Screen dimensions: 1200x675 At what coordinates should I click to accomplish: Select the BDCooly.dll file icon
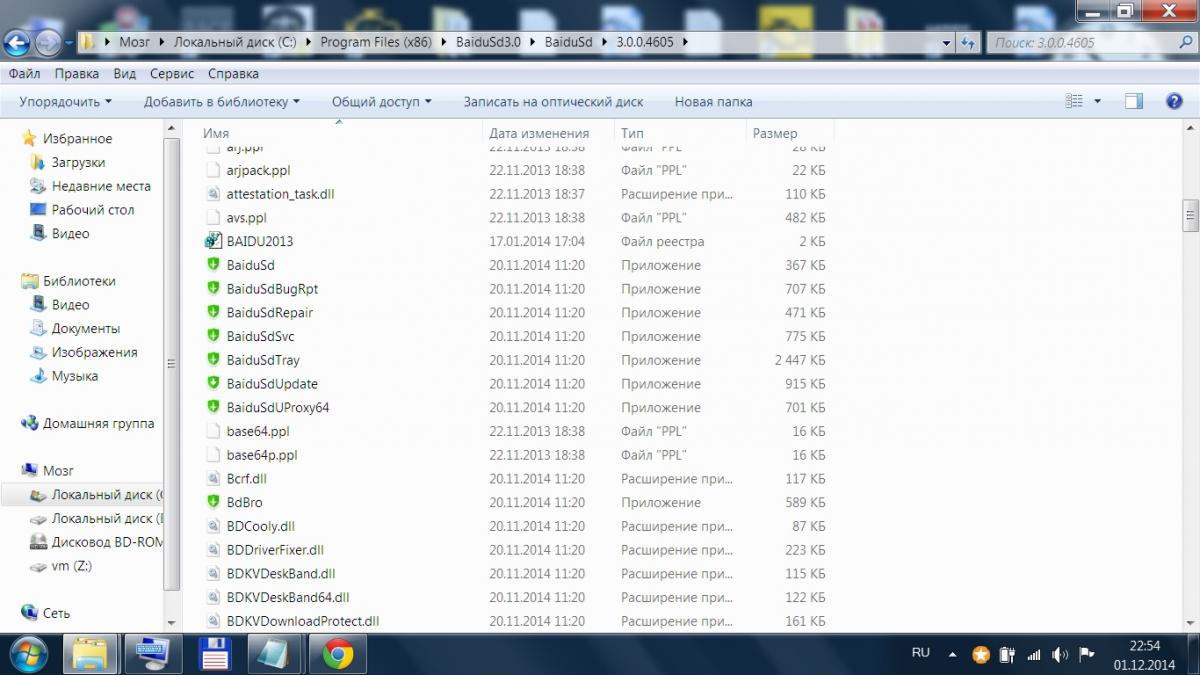pos(212,526)
